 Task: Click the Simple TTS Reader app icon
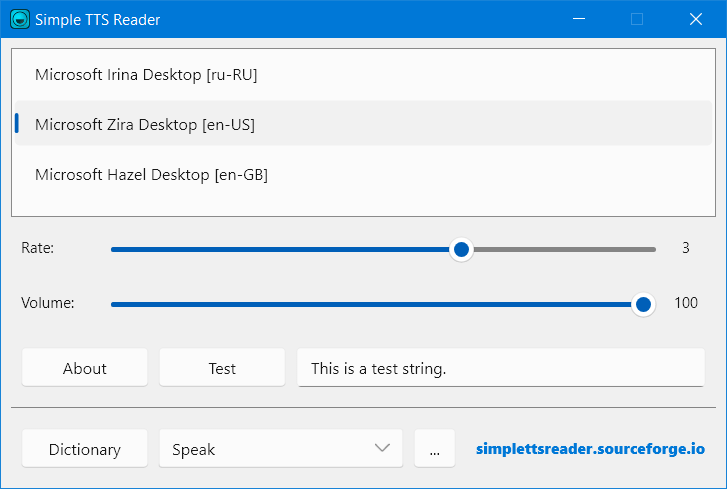(19, 19)
